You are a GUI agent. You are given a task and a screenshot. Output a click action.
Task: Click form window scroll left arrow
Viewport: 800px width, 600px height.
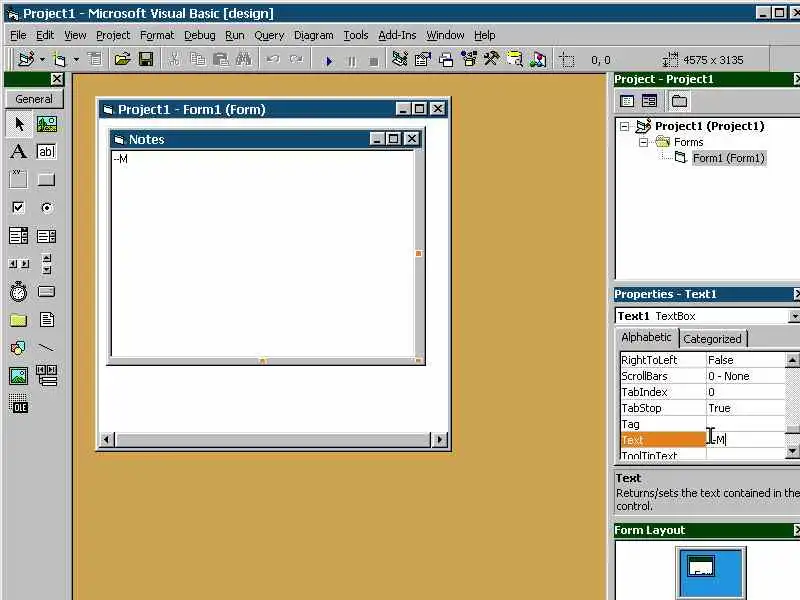tap(107, 439)
